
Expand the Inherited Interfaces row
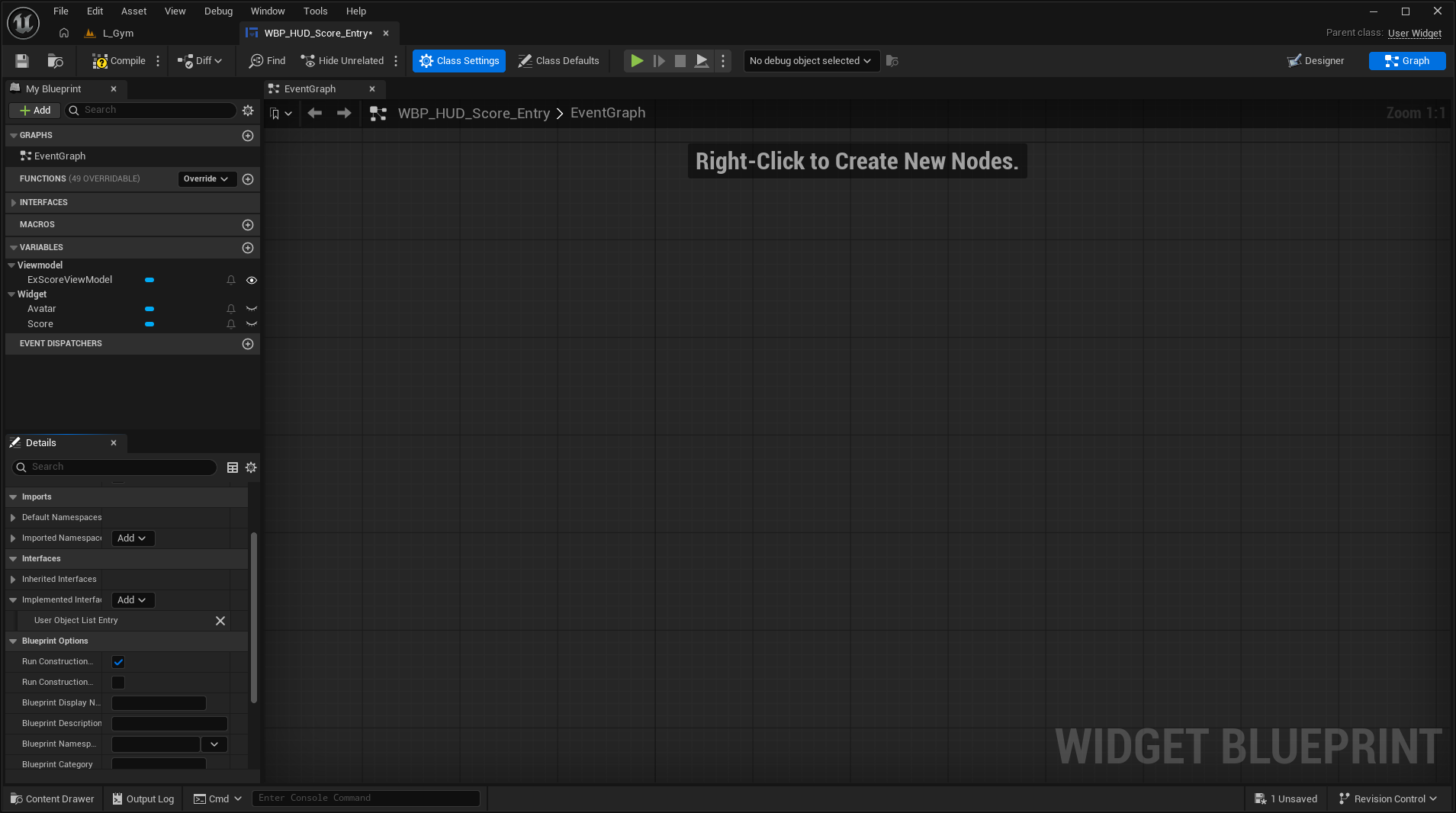point(13,580)
